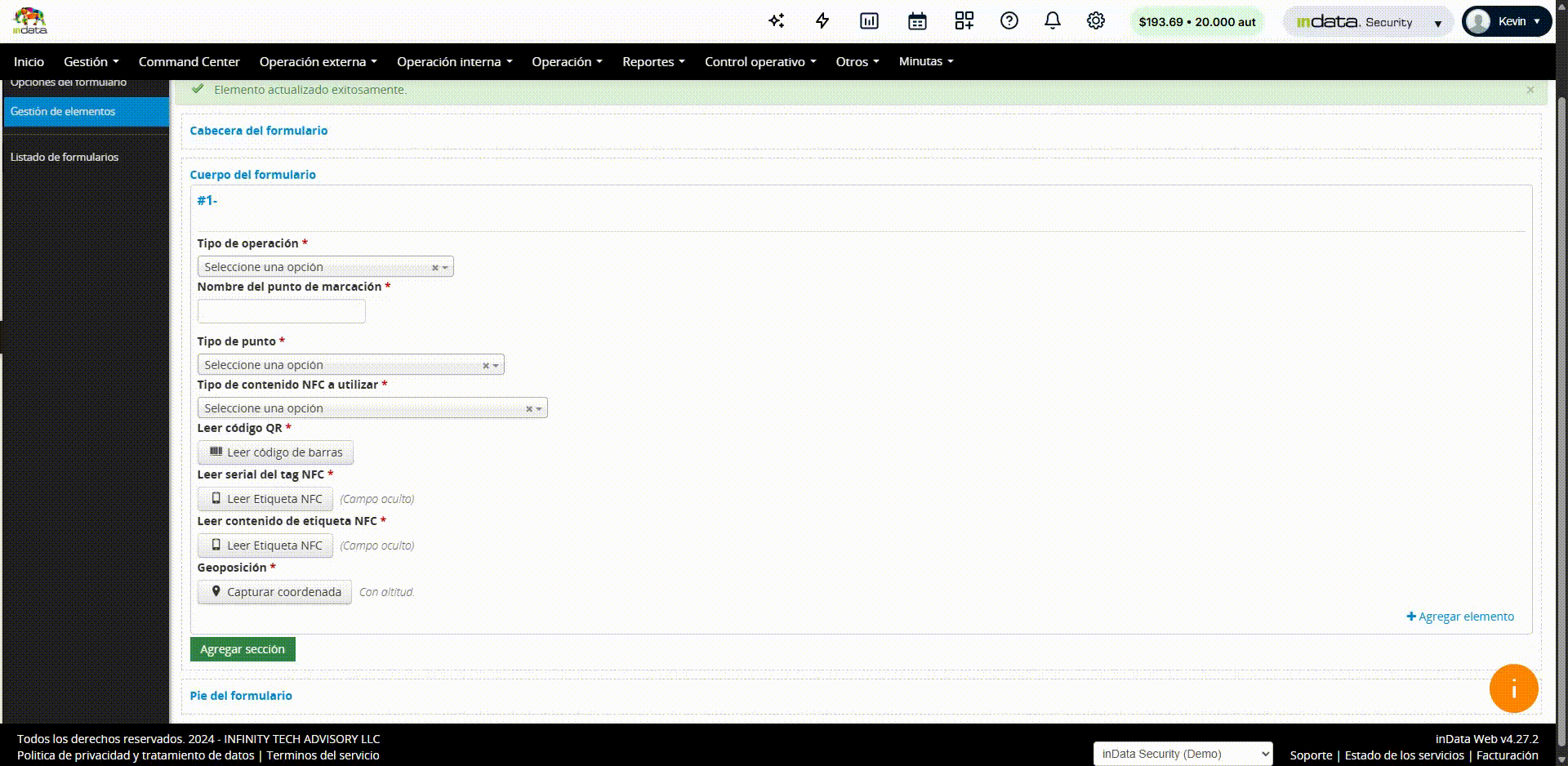Viewport: 1568px width, 766px height.
Task: Expand the Tipo de punto dropdown
Action: [x=350, y=365]
